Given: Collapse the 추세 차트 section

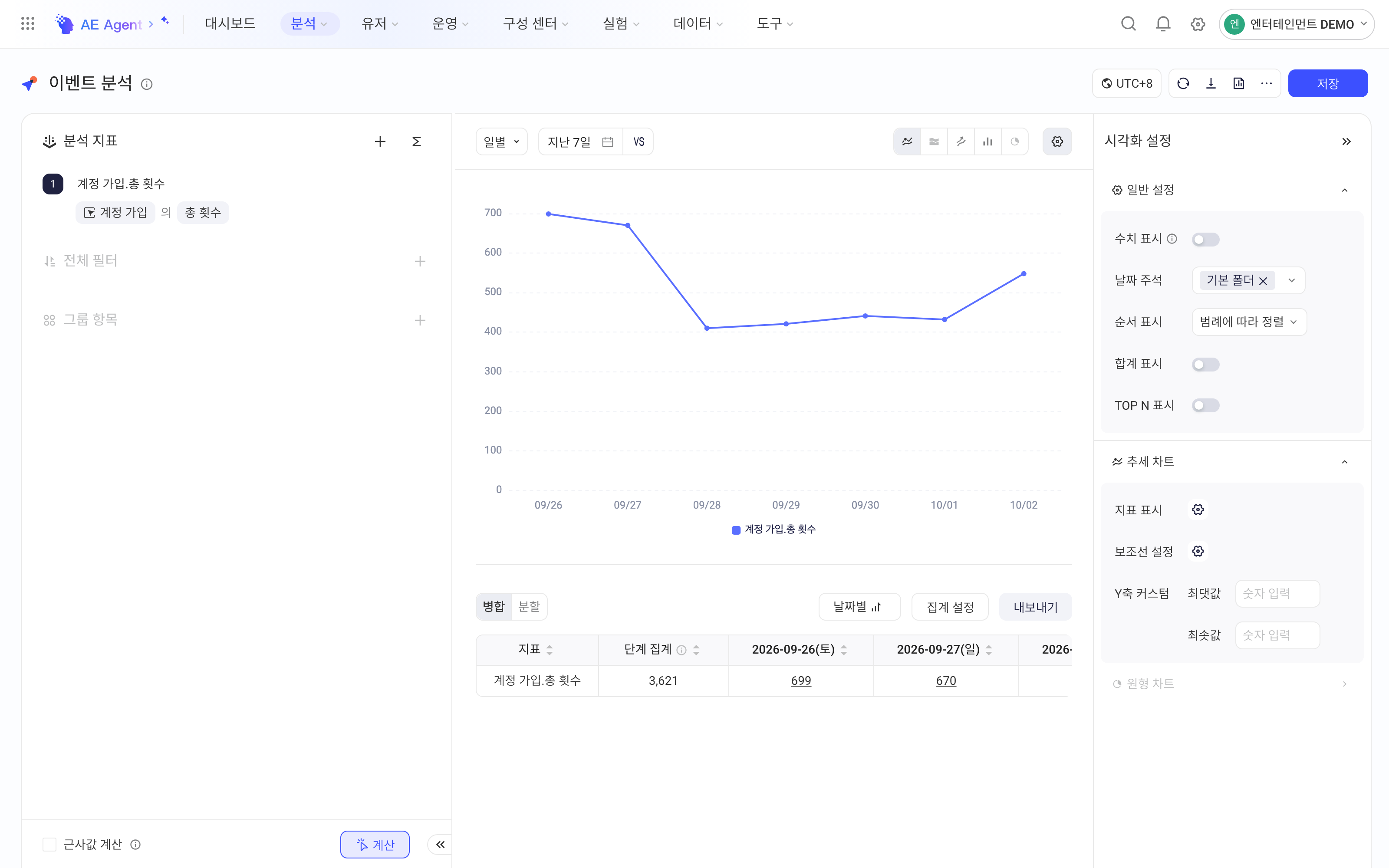Looking at the screenshot, I should pyautogui.click(x=1345, y=461).
